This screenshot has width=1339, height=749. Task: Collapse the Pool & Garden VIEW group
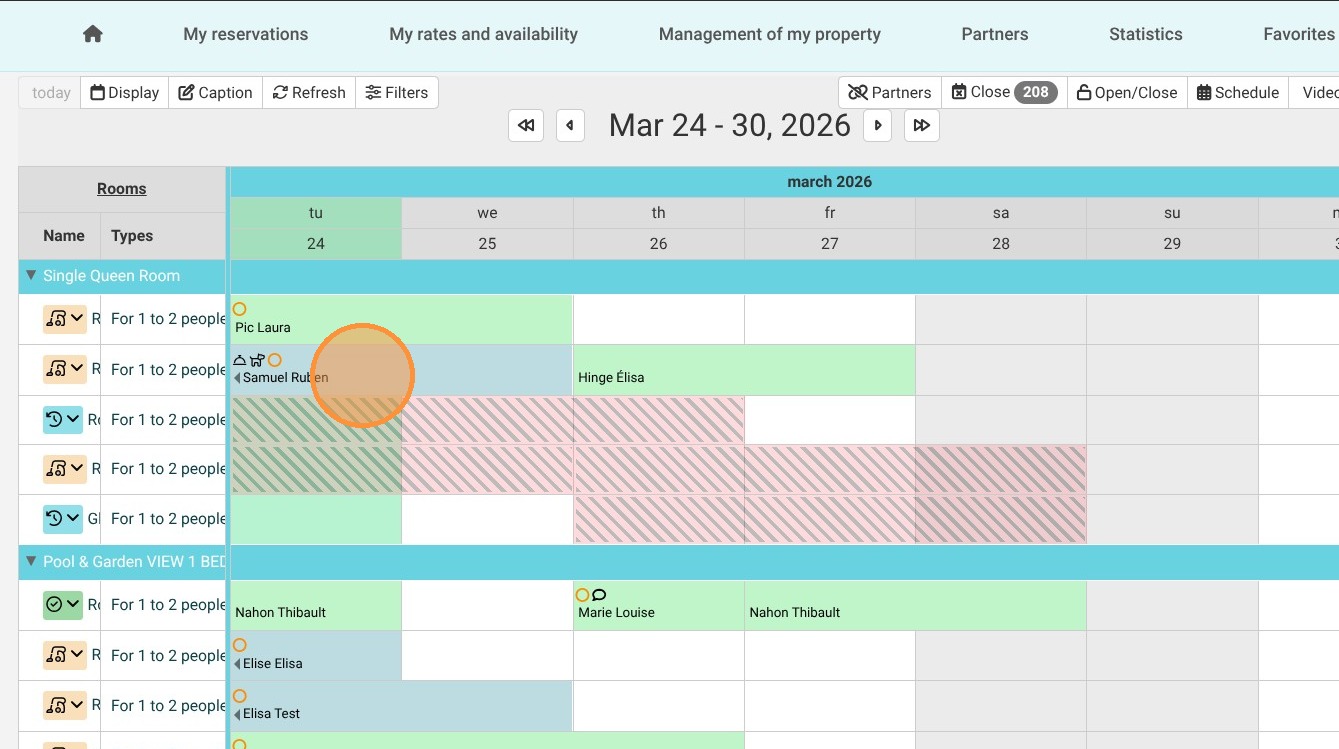pyautogui.click(x=31, y=562)
